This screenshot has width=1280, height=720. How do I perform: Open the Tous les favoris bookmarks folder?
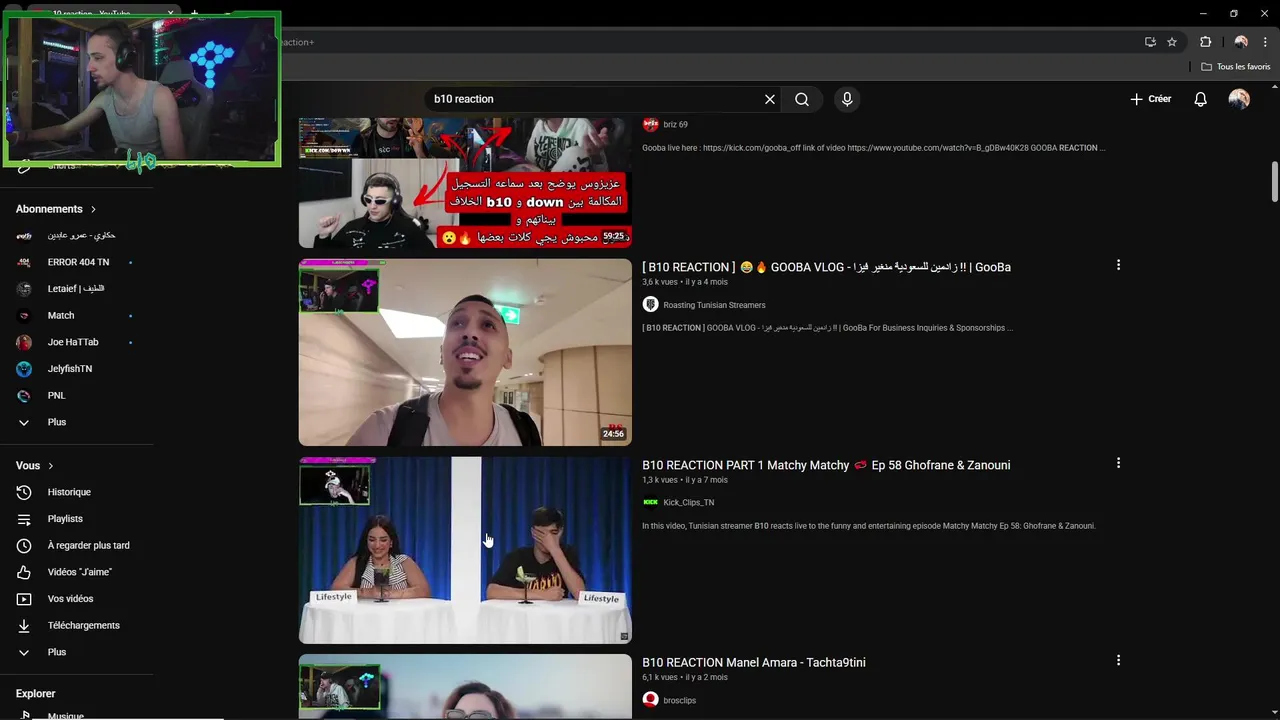click(x=1236, y=67)
